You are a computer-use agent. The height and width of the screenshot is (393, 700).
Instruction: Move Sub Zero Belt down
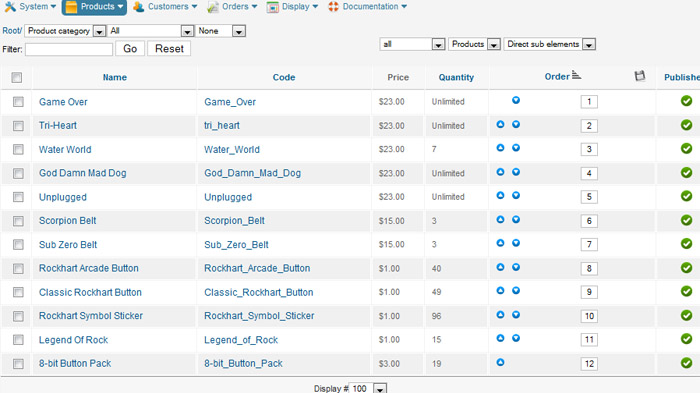tap(516, 243)
